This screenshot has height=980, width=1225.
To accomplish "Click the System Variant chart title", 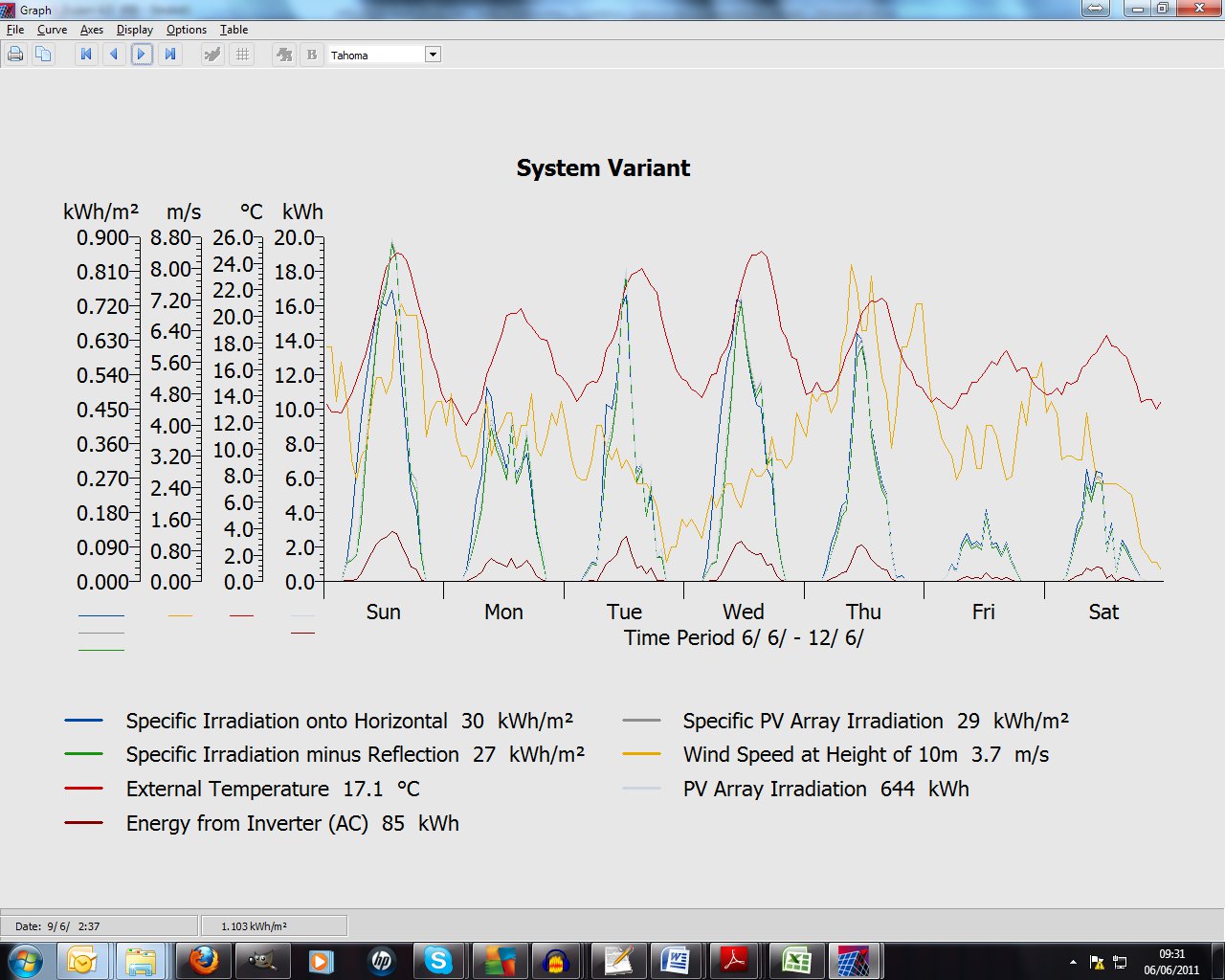I will coord(603,168).
